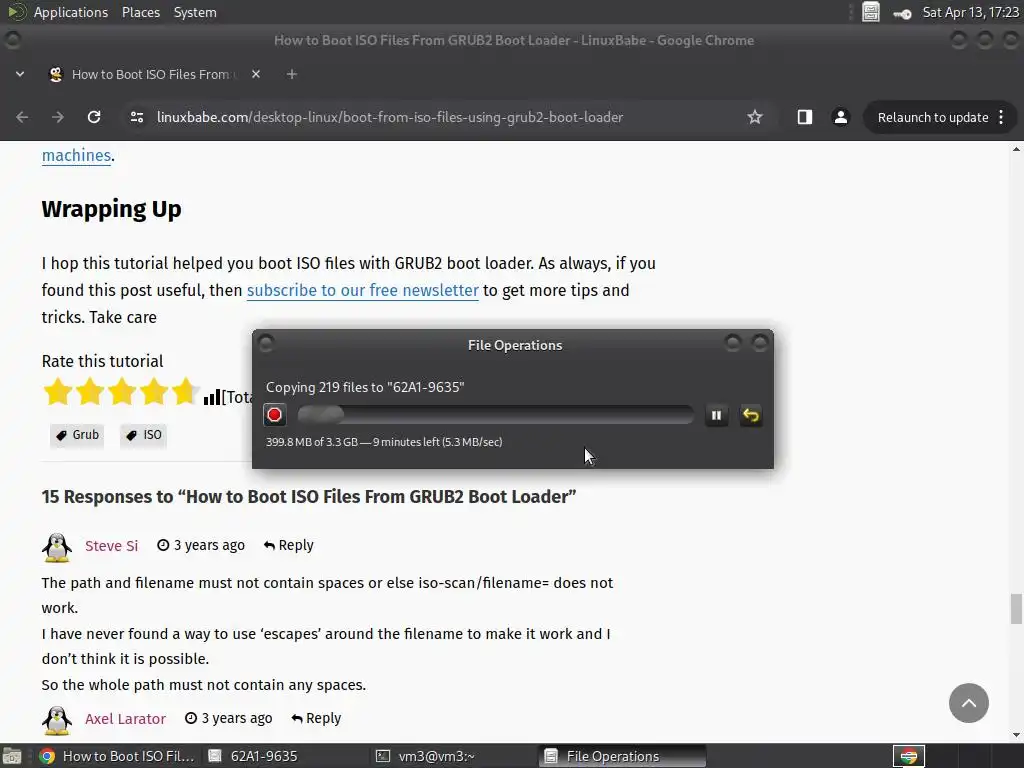Reply to Axel Larator's comment
The width and height of the screenshot is (1024, 768).
(x=316, y=718)
